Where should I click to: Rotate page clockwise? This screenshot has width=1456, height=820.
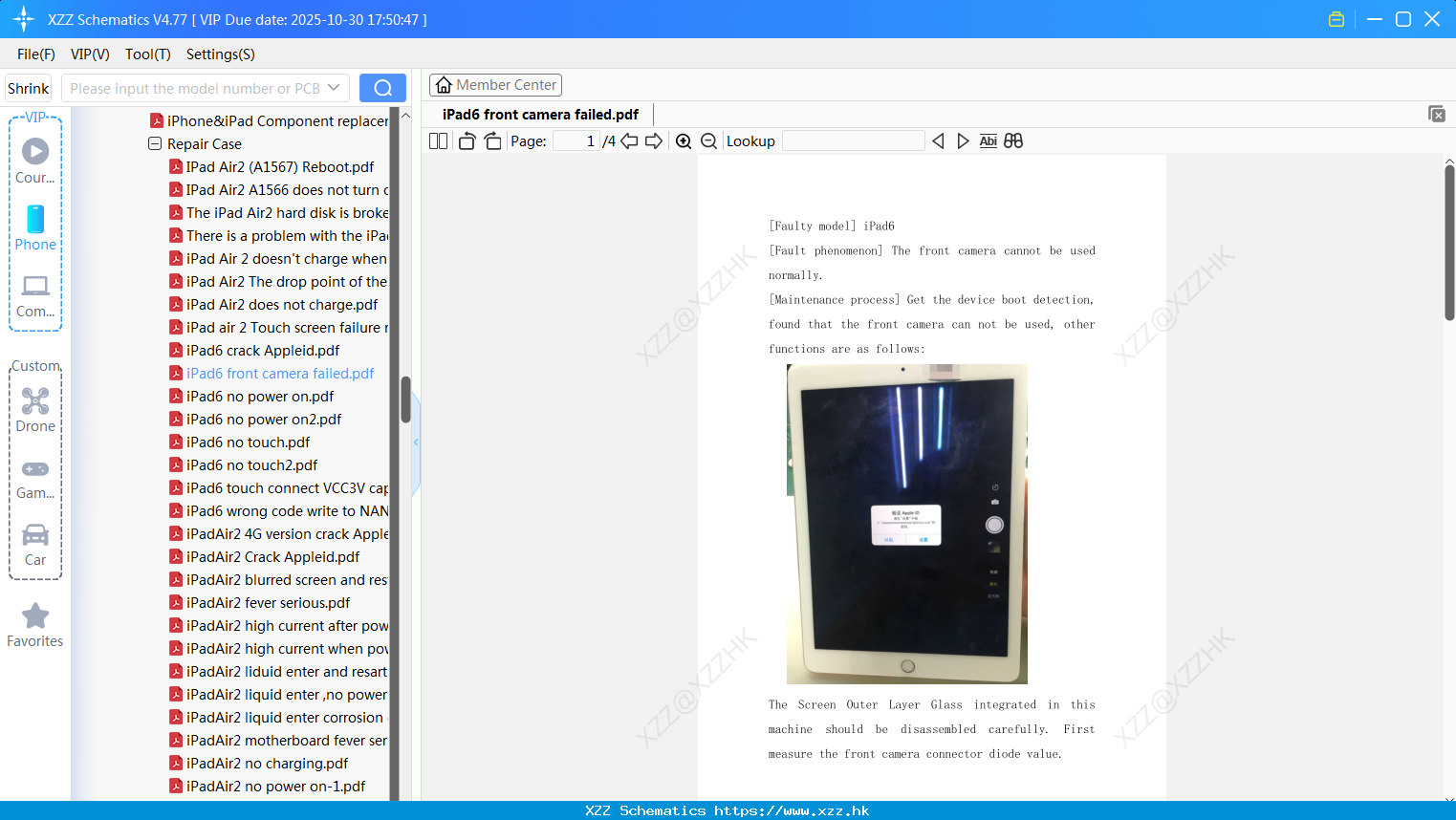[x=493, y=140]
